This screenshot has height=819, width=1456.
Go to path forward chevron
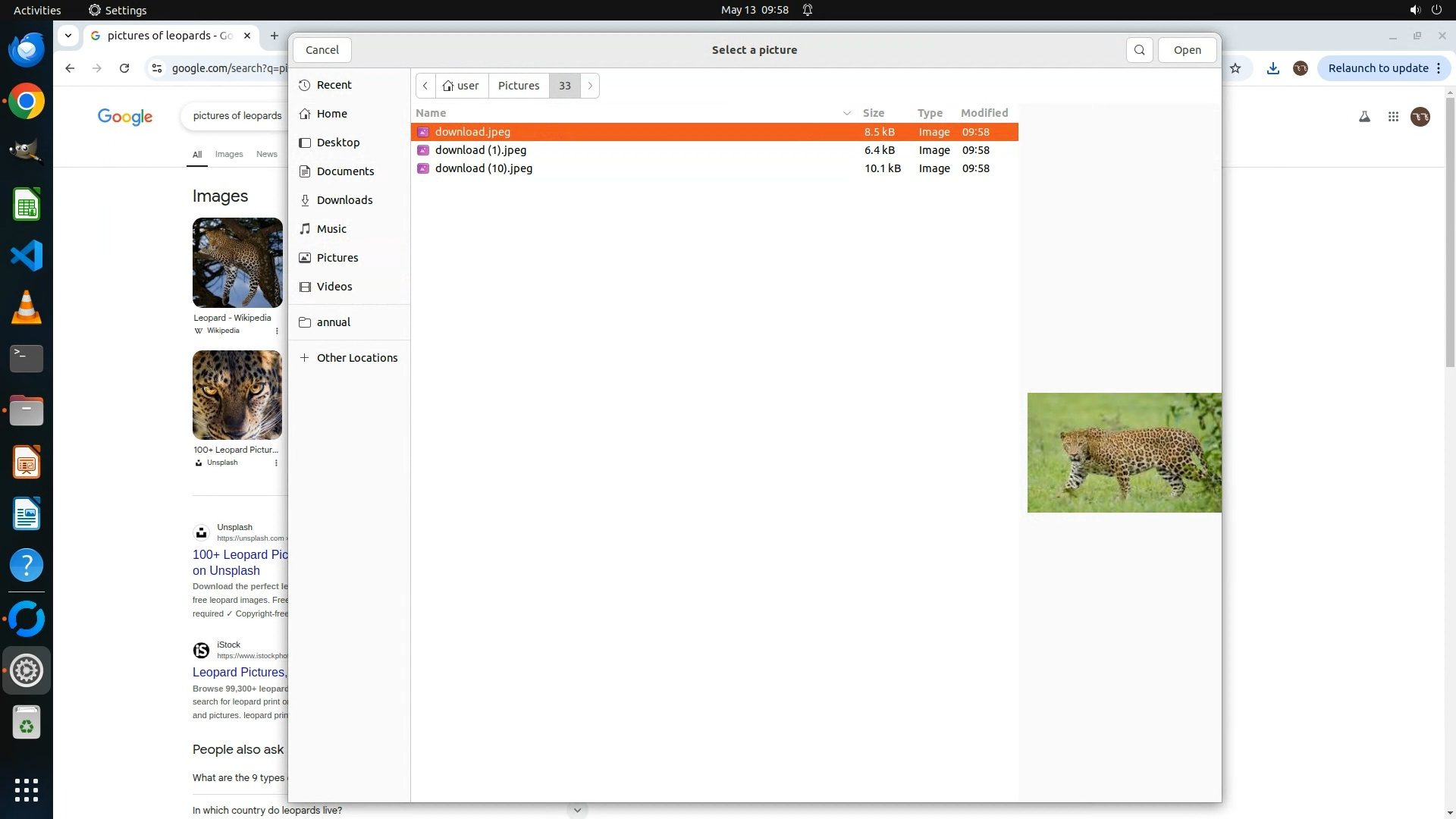pyautogui.click(x=590, y=86)
